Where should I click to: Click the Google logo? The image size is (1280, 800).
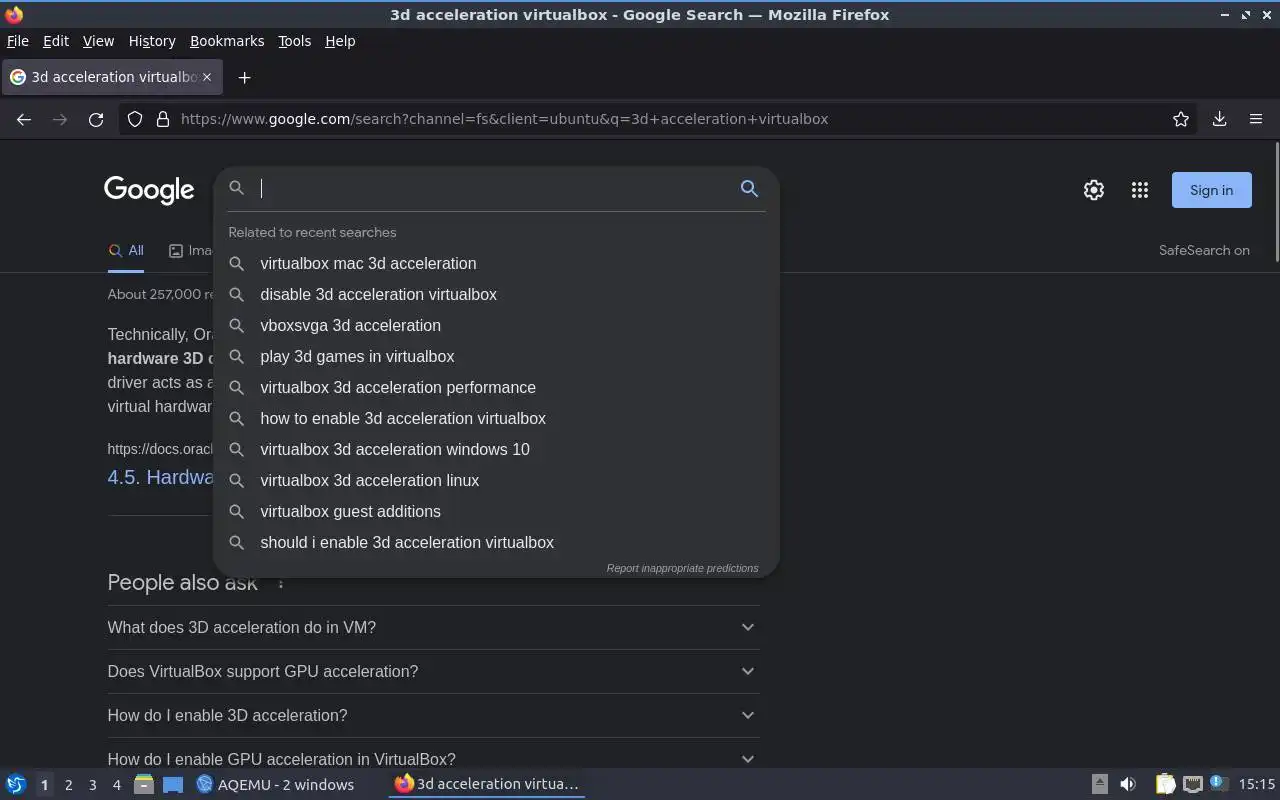tap(149, 190)
